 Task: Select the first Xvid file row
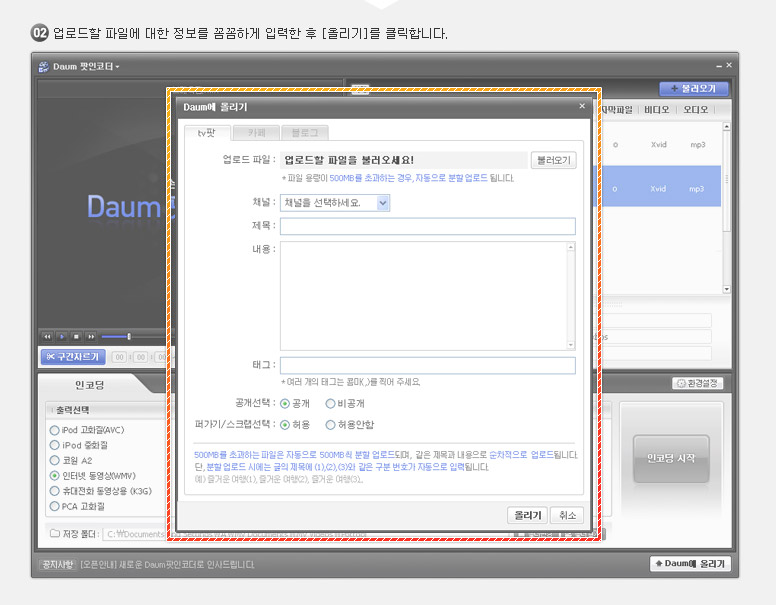pos(657,145)
